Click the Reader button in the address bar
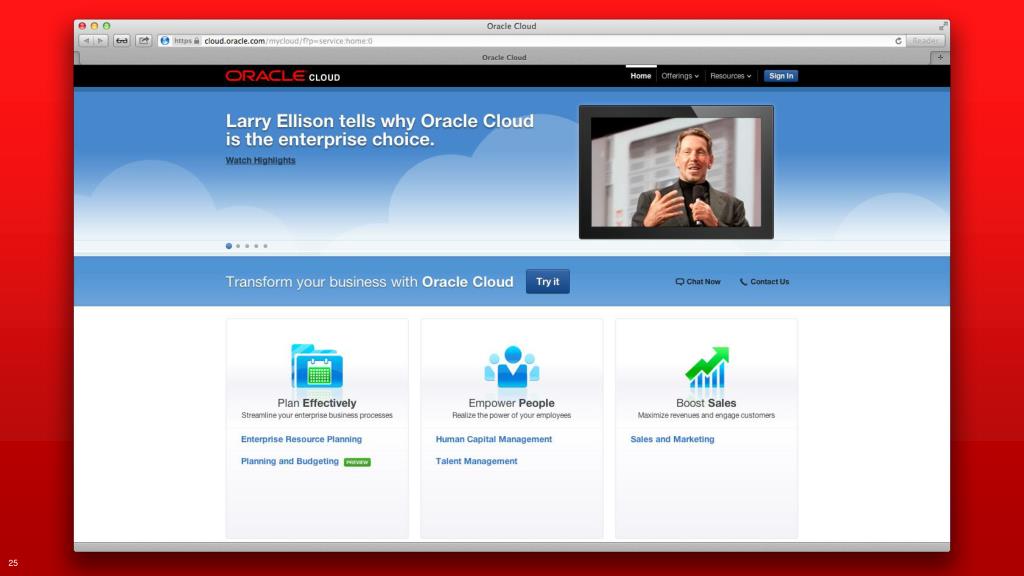Viewport: 1024px width, 576px height. (925, 40)
